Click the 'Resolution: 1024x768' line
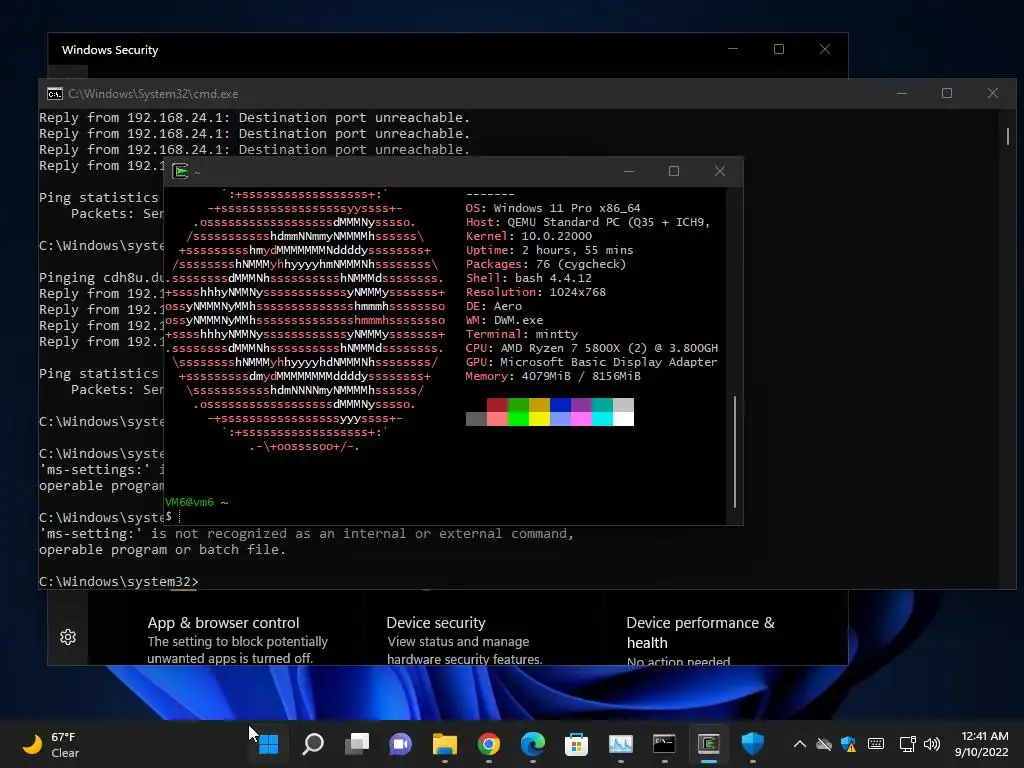The image size is (1024, 768). (536, 292)
